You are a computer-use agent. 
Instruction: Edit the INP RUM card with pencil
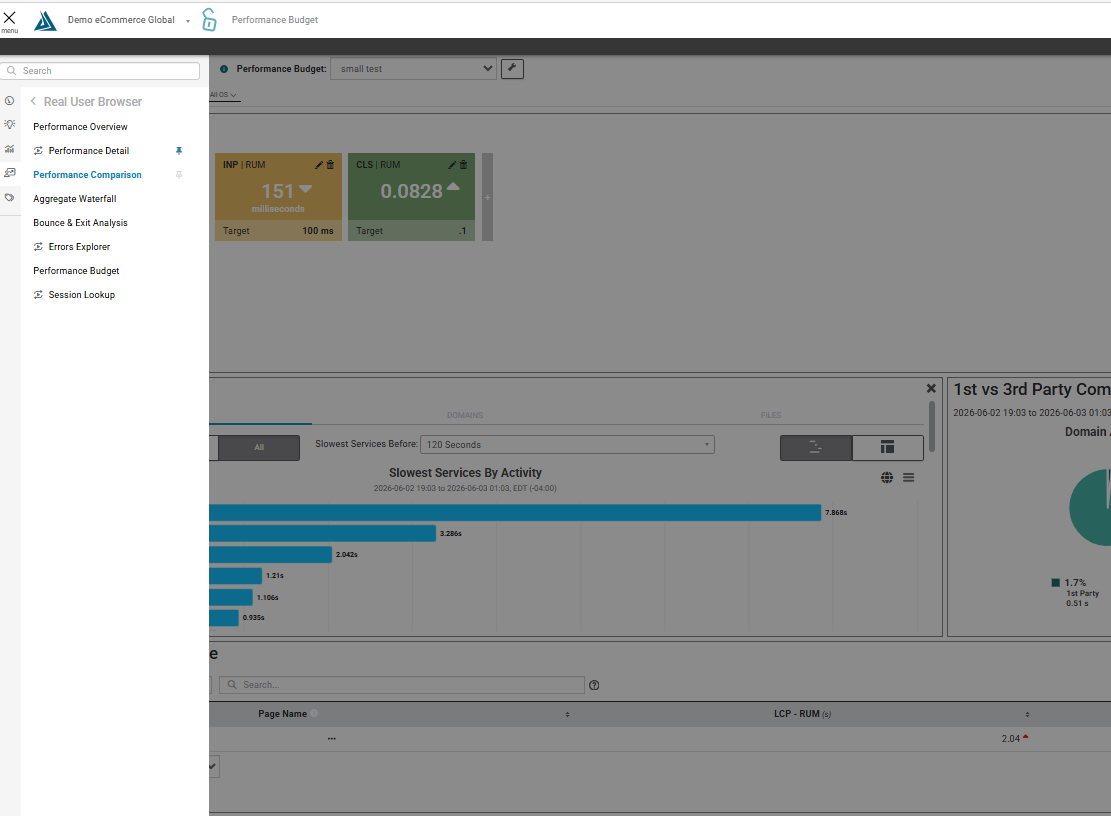(319, 165)
